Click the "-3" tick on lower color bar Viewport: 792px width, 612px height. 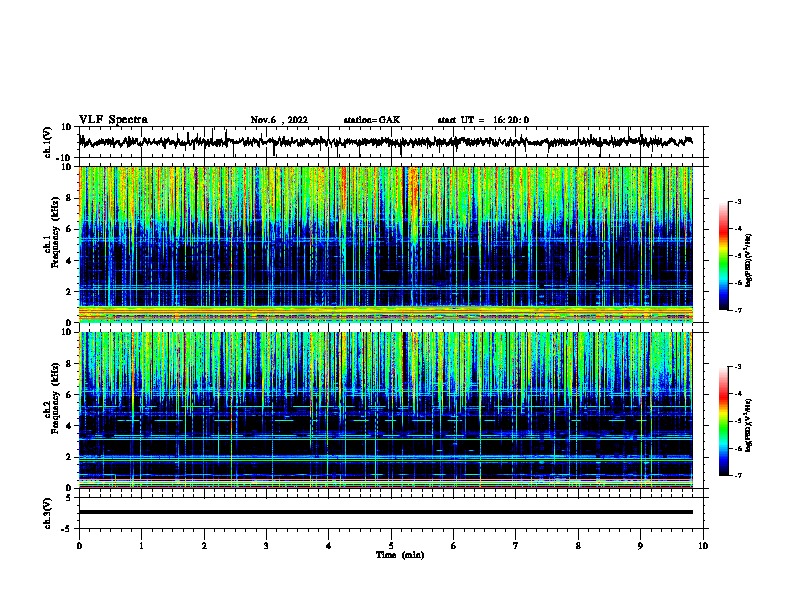[737, 367]
